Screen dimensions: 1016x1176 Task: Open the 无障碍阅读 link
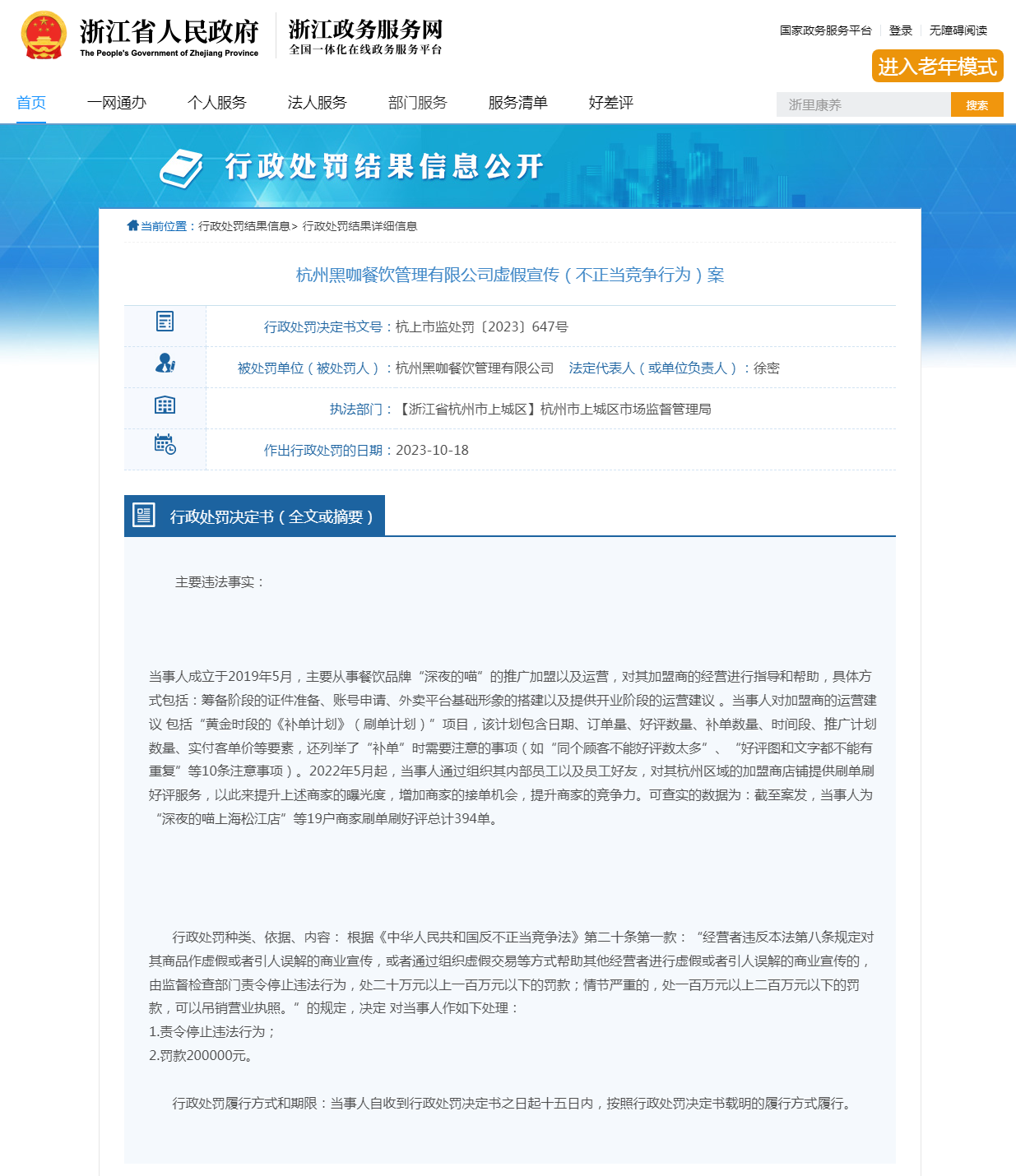click(x=958, y=30)
